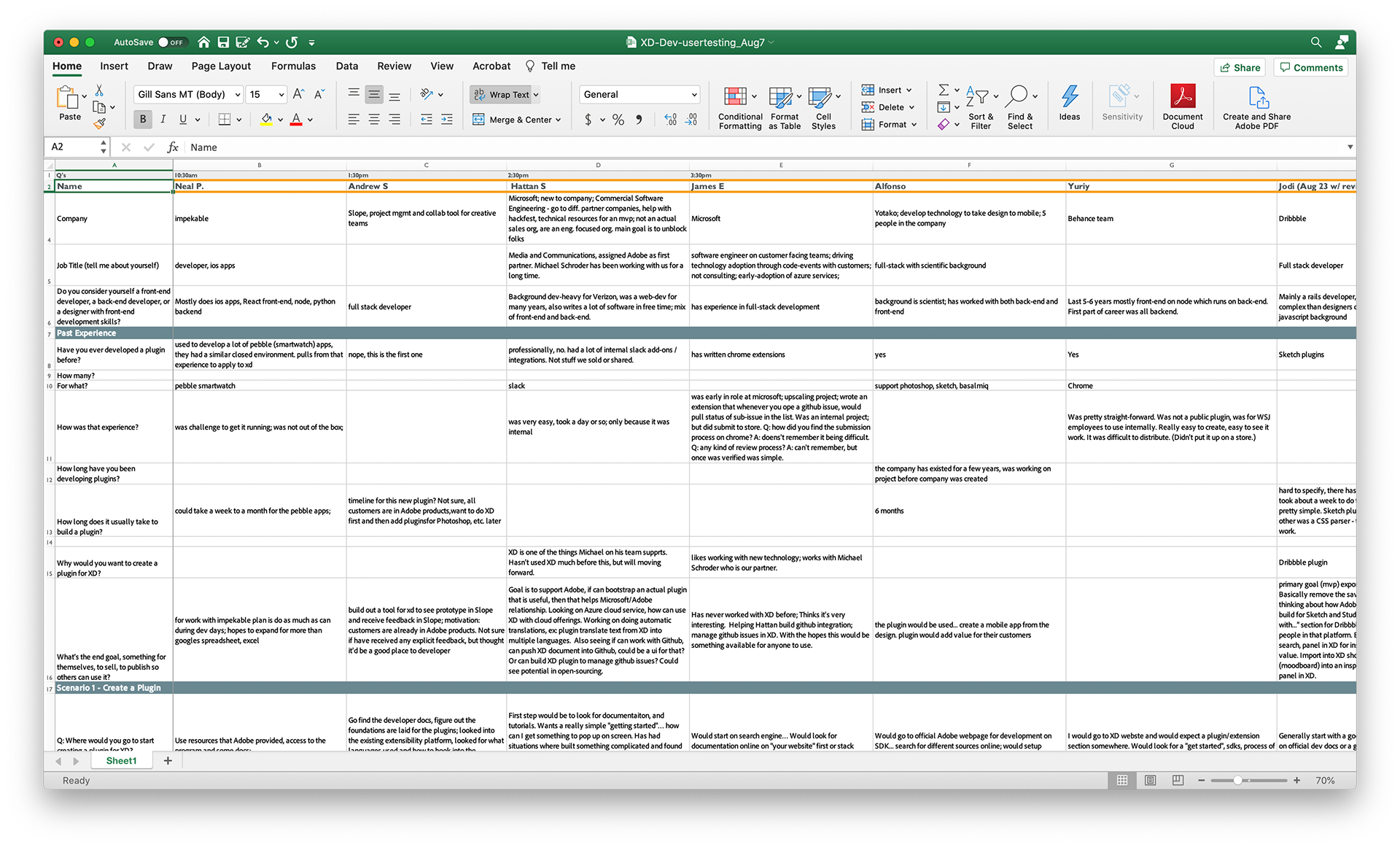
Task: Apply comma style format
Action: [x=639, y=120]
